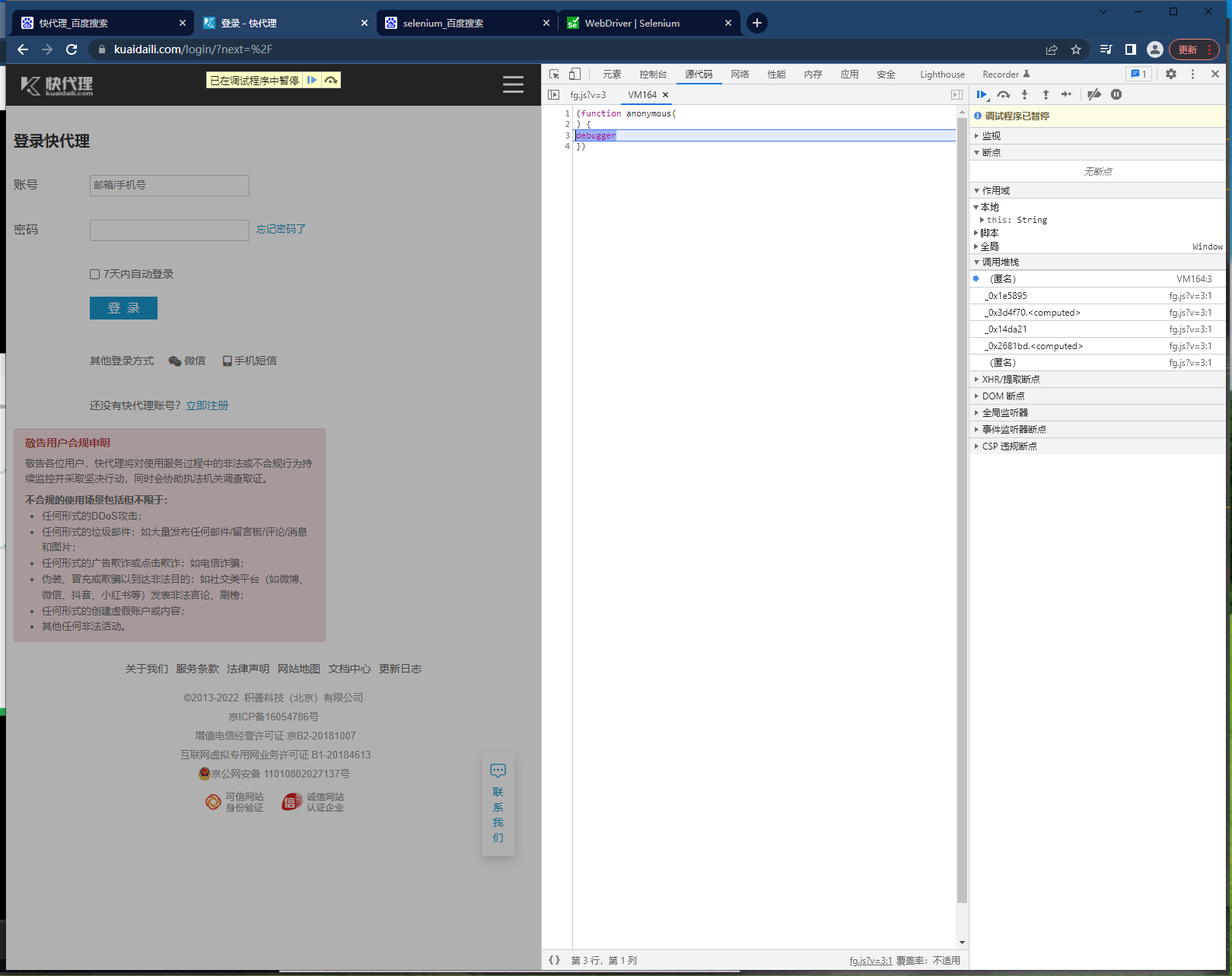Bookmark this page with star icon
This screenshot has width=1232, height=976.
click(1076, 49)
